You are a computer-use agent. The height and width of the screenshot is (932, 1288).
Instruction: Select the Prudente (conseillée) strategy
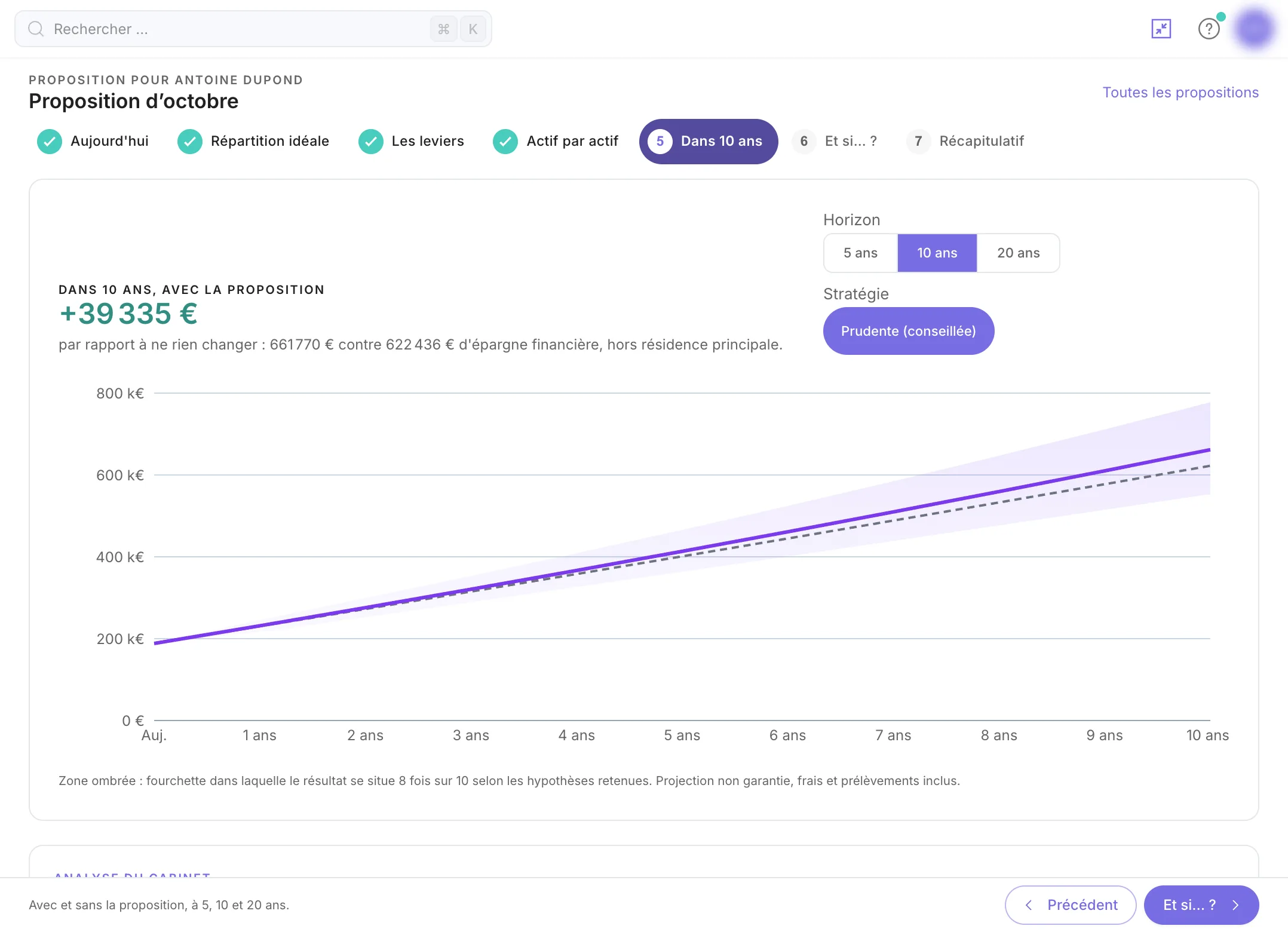point(908,331)
